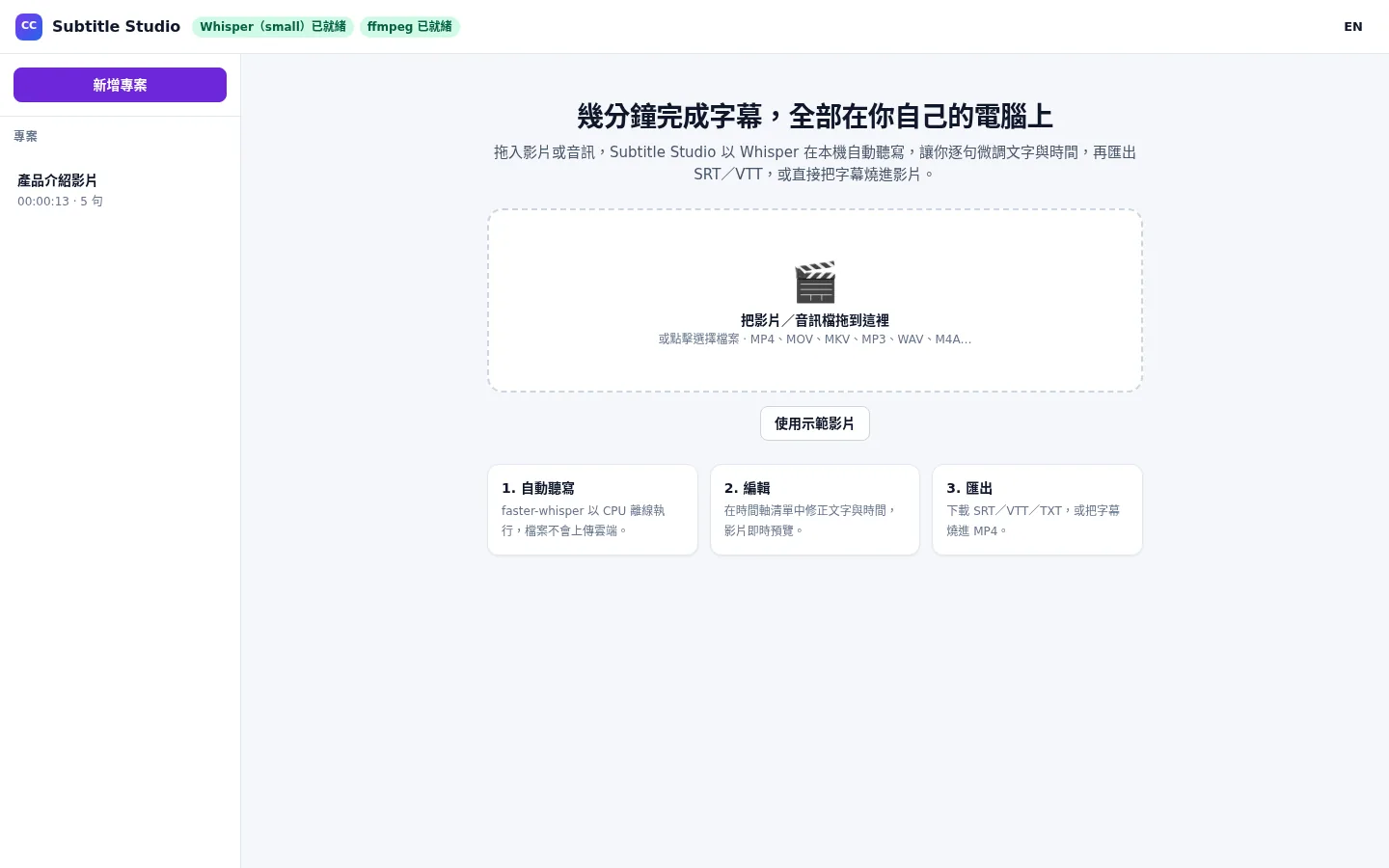Click the 專案 sidebar heading
1389x868 pixels.
[x=26, y=137]
